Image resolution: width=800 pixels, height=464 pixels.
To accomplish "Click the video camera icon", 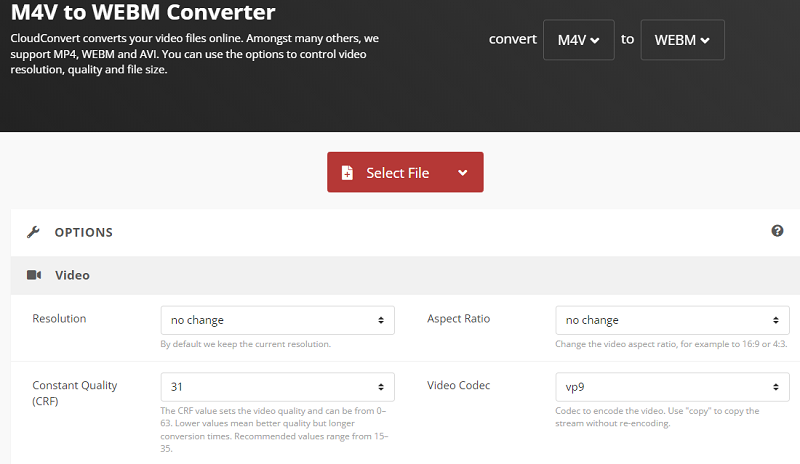I will (x=33, y=275).
